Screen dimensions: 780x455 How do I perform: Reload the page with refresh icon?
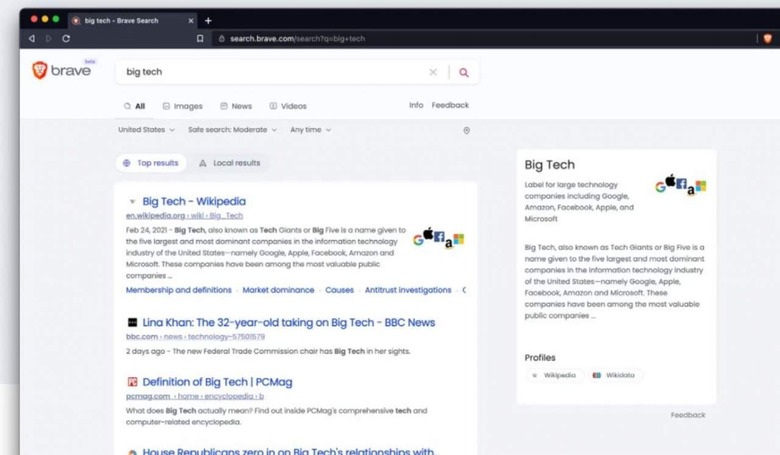click(66, 39)
